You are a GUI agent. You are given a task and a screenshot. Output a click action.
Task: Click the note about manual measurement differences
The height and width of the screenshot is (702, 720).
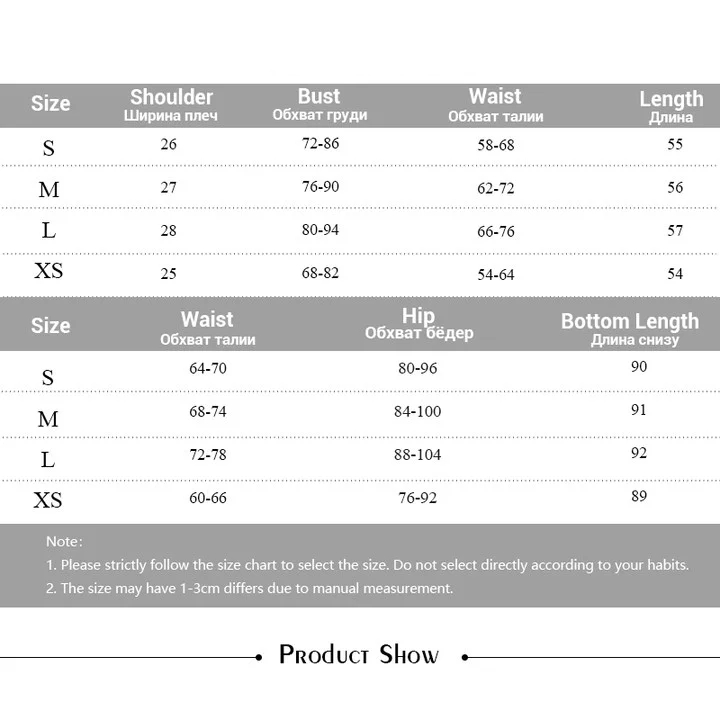click(249, 588)
